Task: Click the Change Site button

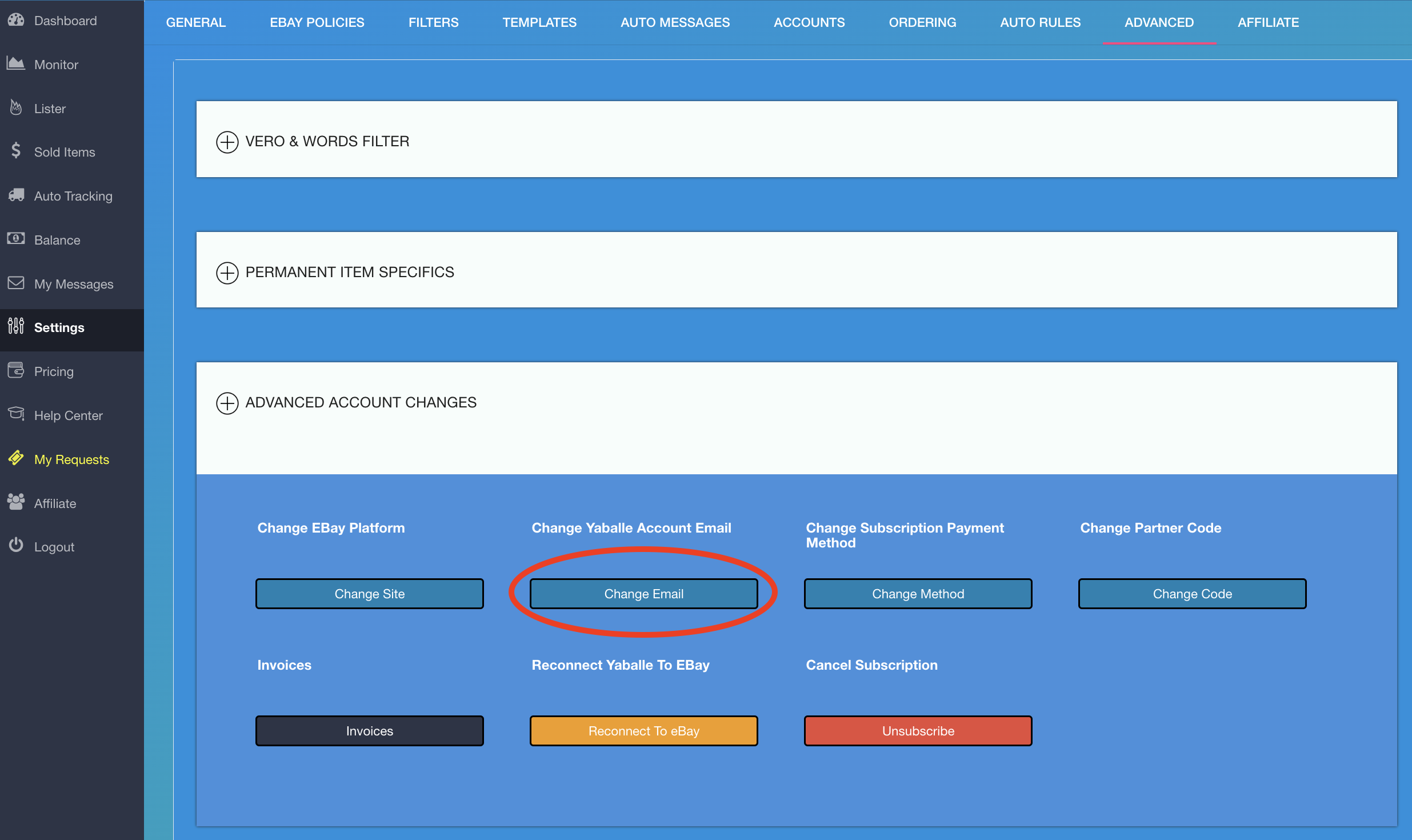Action: pyautogui.click(x=369, y=594)
